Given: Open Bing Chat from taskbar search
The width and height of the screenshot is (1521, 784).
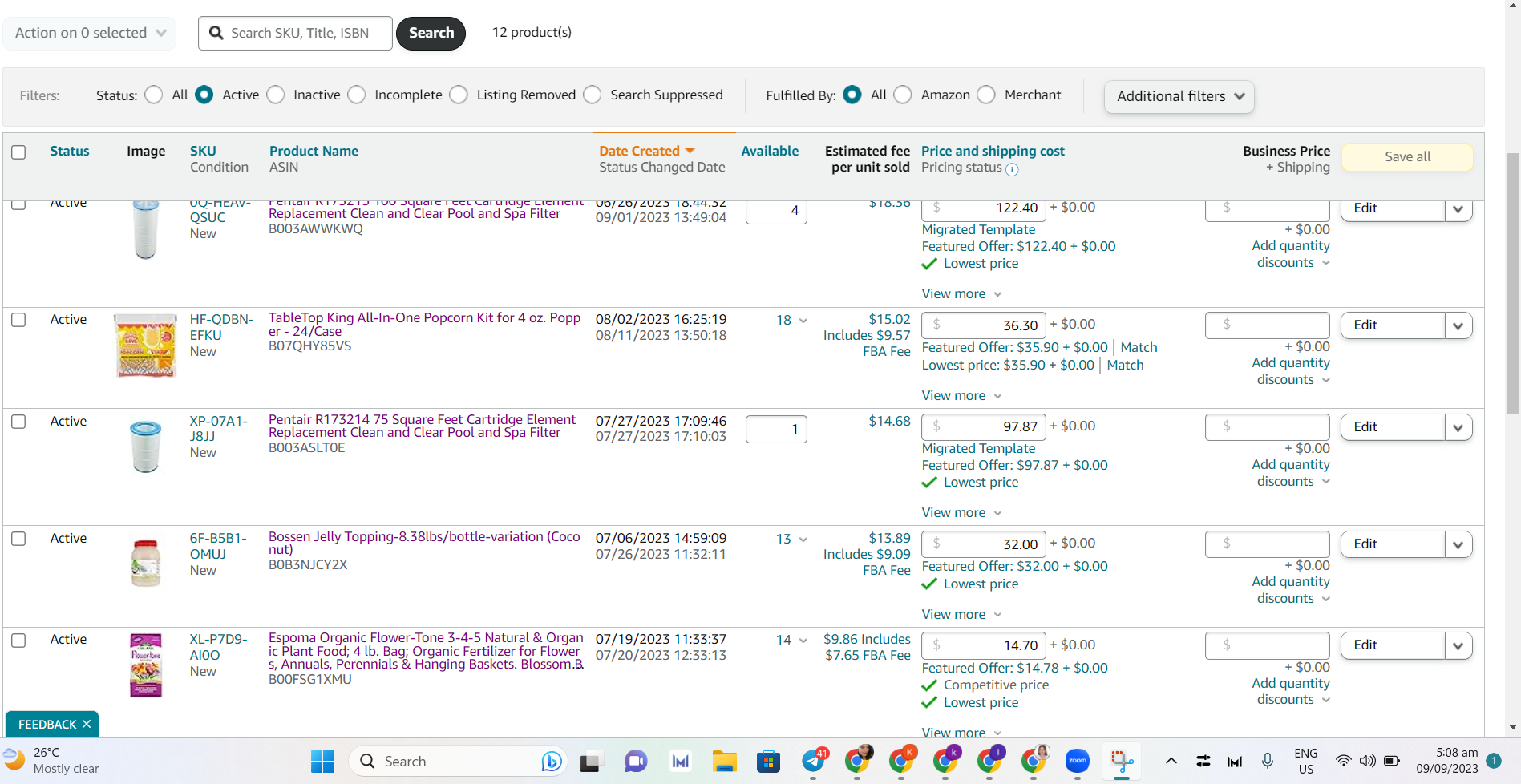Looking at the screenshot, I should 552,761.
